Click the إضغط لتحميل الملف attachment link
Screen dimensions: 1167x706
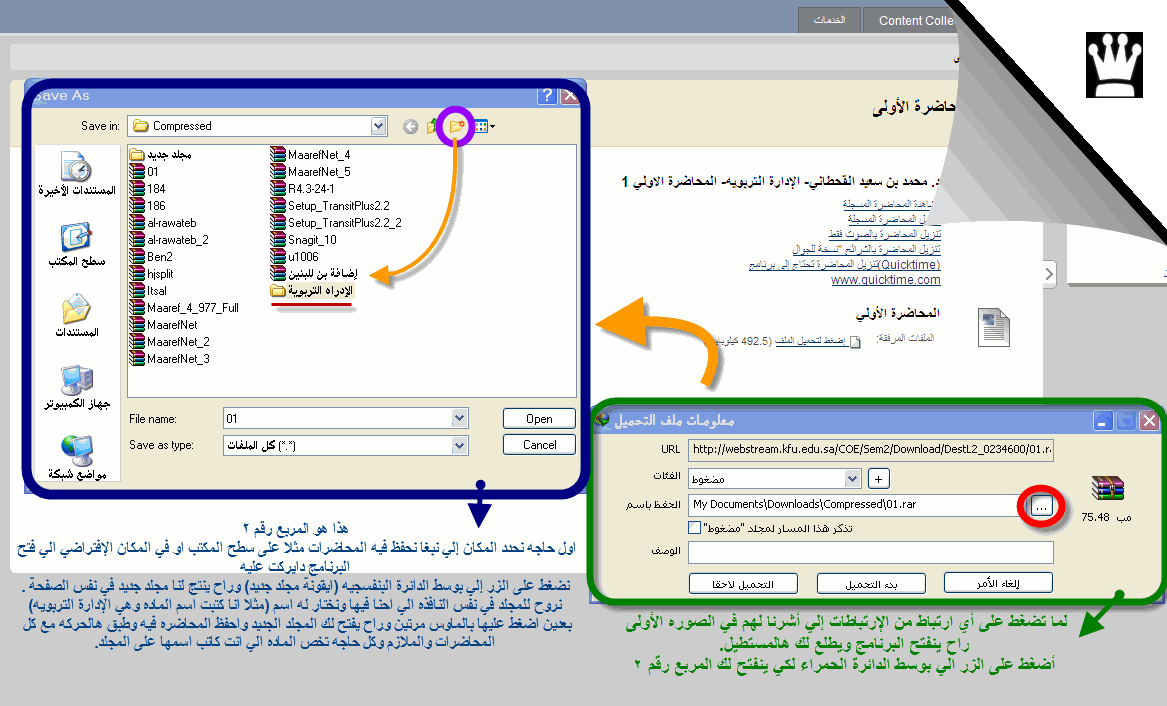click(x=810, y=341)
